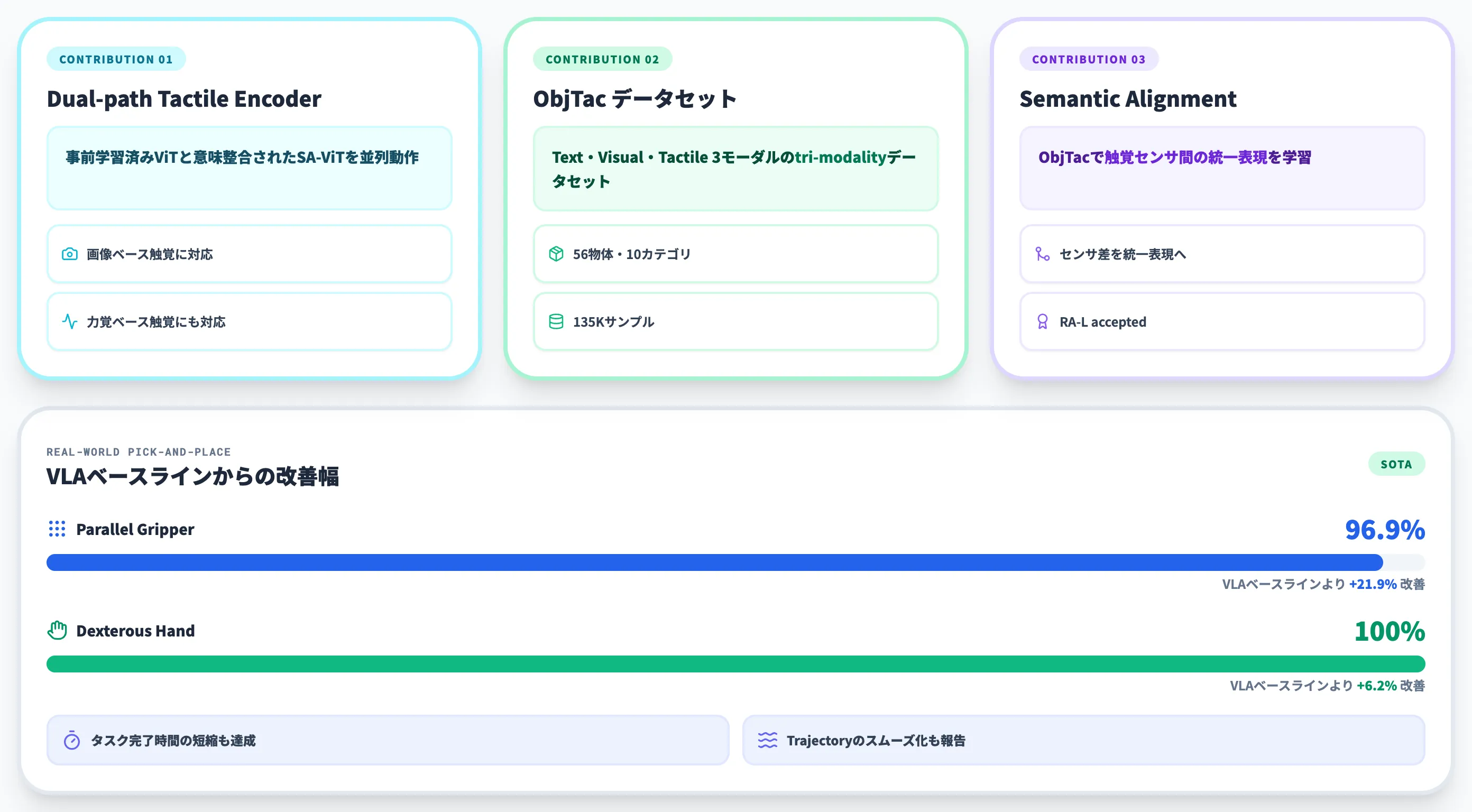Viewport: 1472px width, 812px height.
Task: Click the waveform icon beside 力覚ベース触覚にも対応
Action: point(70,321)
